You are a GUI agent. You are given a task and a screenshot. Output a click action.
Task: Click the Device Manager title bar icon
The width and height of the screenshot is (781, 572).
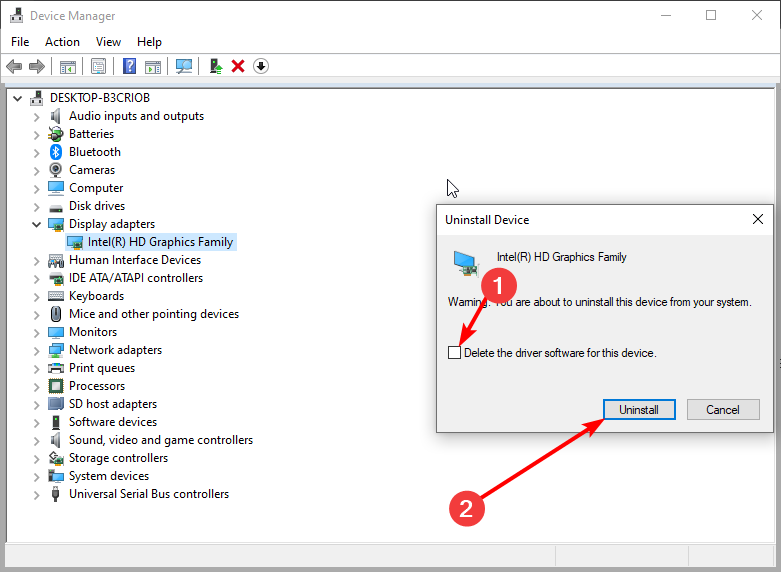point(16,16)
